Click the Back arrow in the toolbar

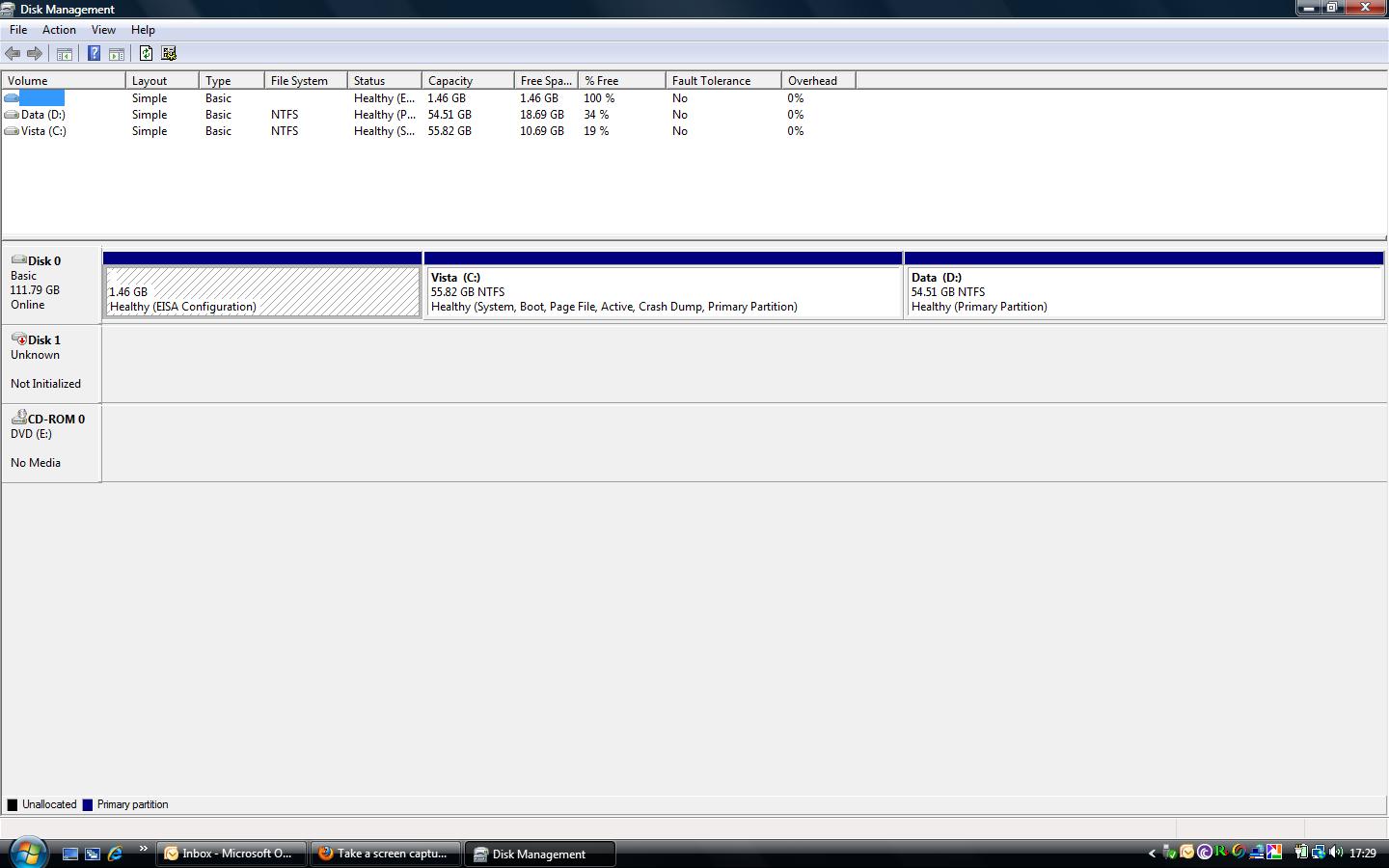[x=13, y=54]
